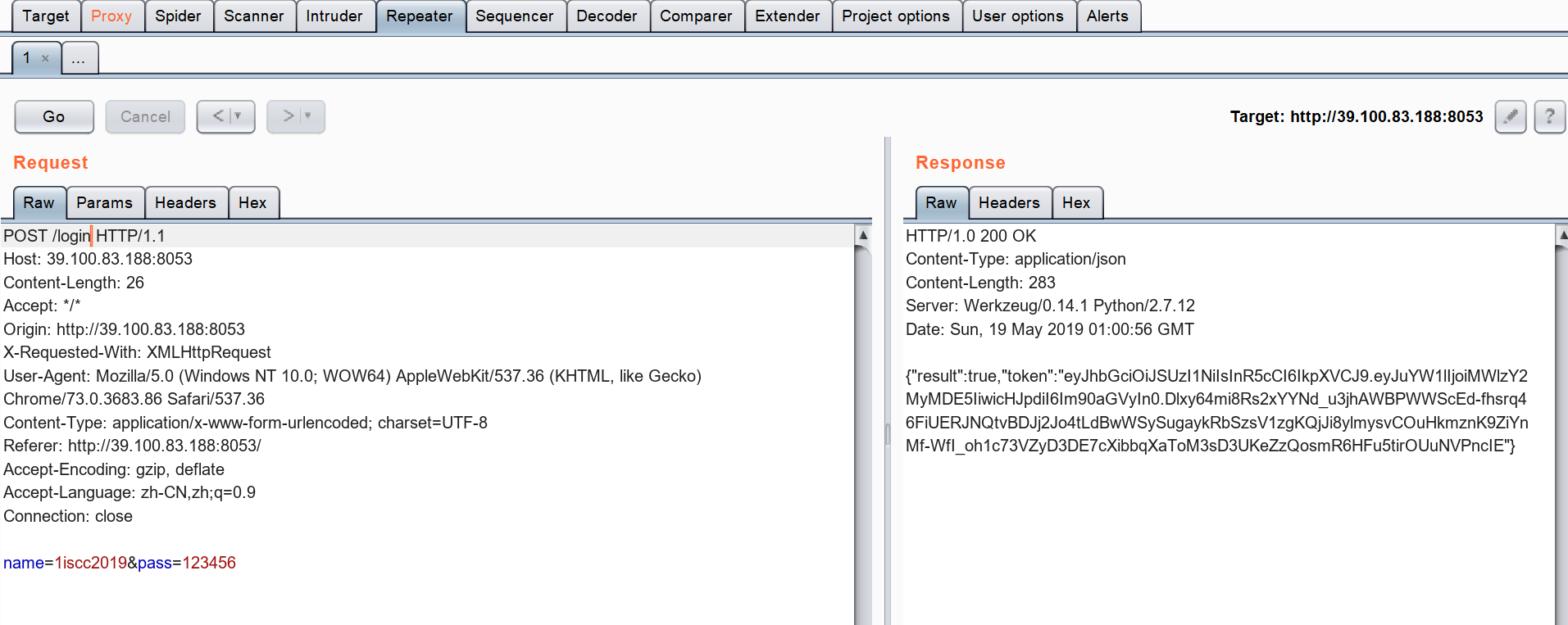Image resolution: width=1568 pixels, height=625 pixels.
Task: Click the 'Server: Werkzeug/0.14.1' response header
Action: 1051,306
